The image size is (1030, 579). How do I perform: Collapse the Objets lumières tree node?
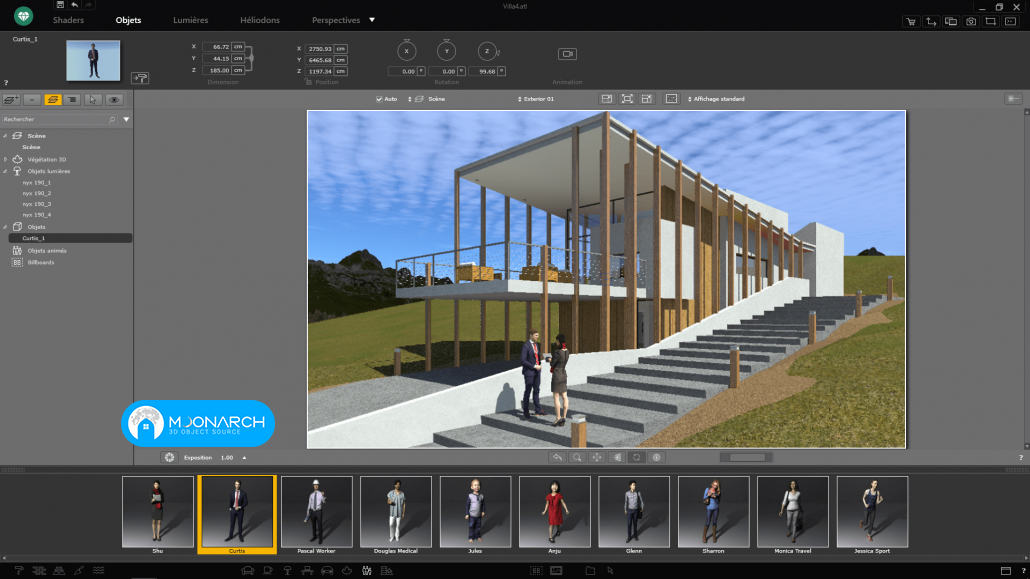pos(5,172)
